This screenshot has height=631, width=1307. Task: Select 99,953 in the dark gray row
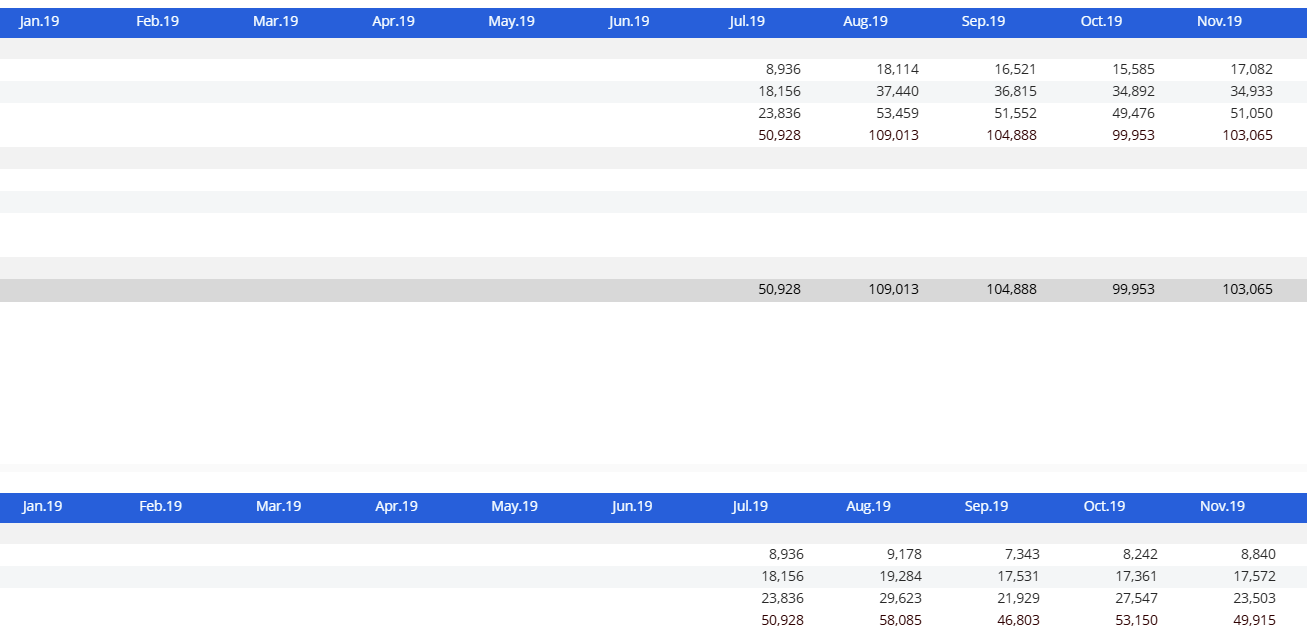pyautogui.click(x=1133, y=289)
